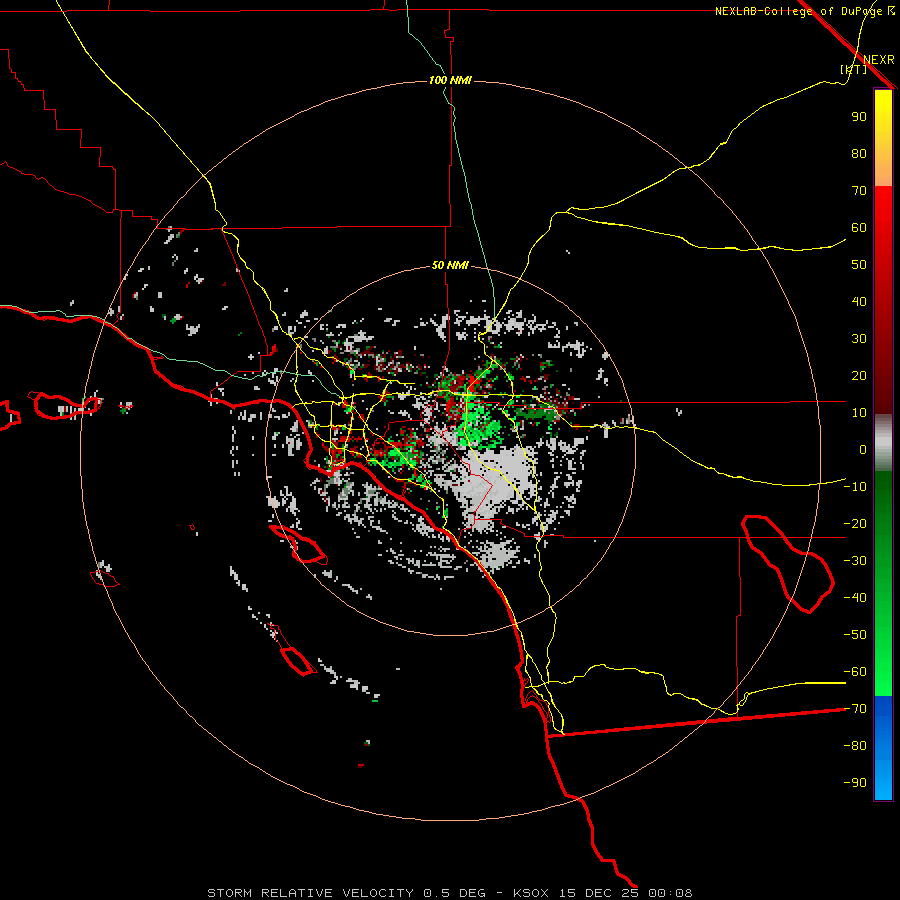The image size is (900, 900).
Task: Click the -90 value on the velocity scale
Action: tap(855, 783)
